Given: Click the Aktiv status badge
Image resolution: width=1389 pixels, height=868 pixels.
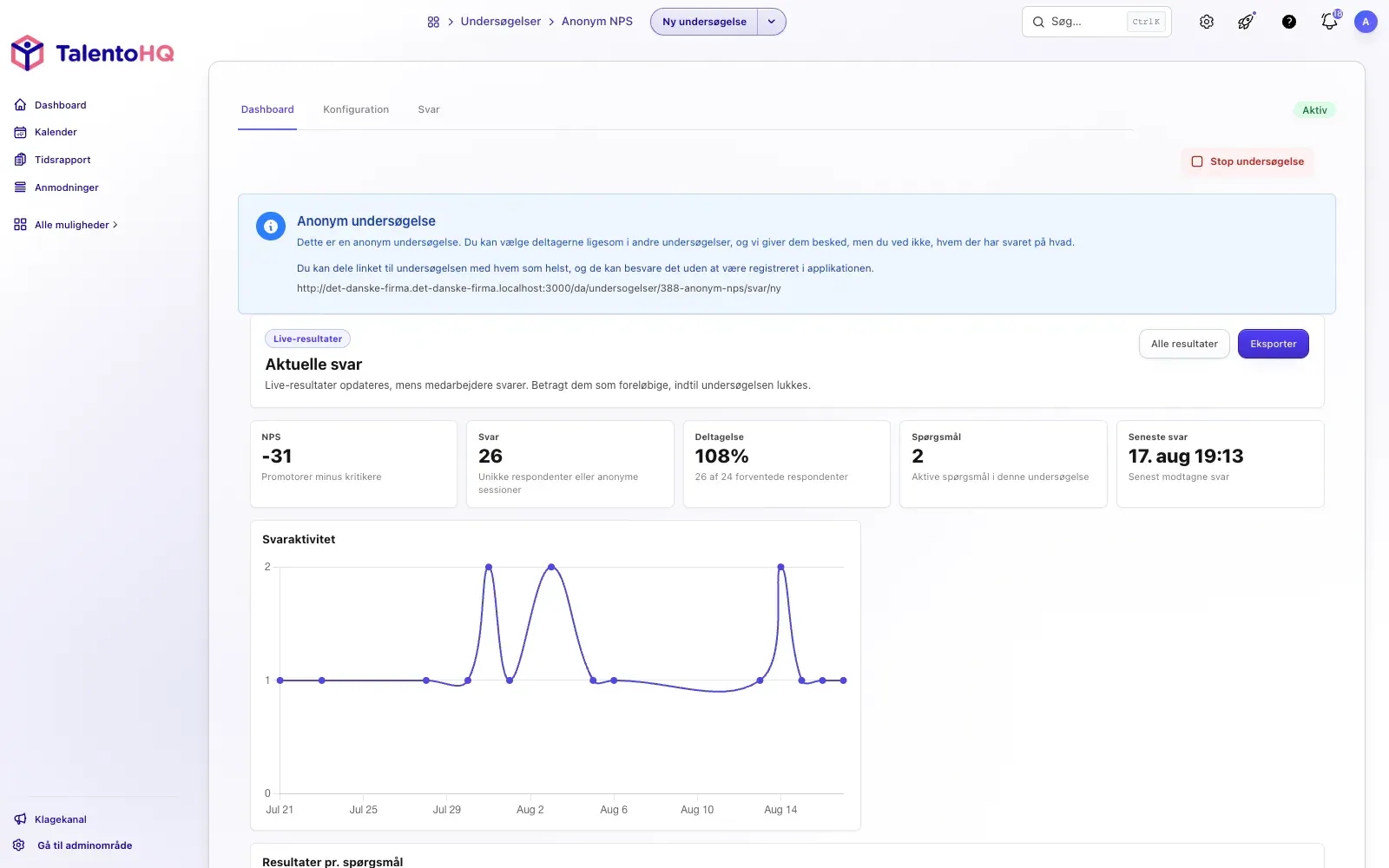Looking at the screenshot, I should [x=1314, y=110].
